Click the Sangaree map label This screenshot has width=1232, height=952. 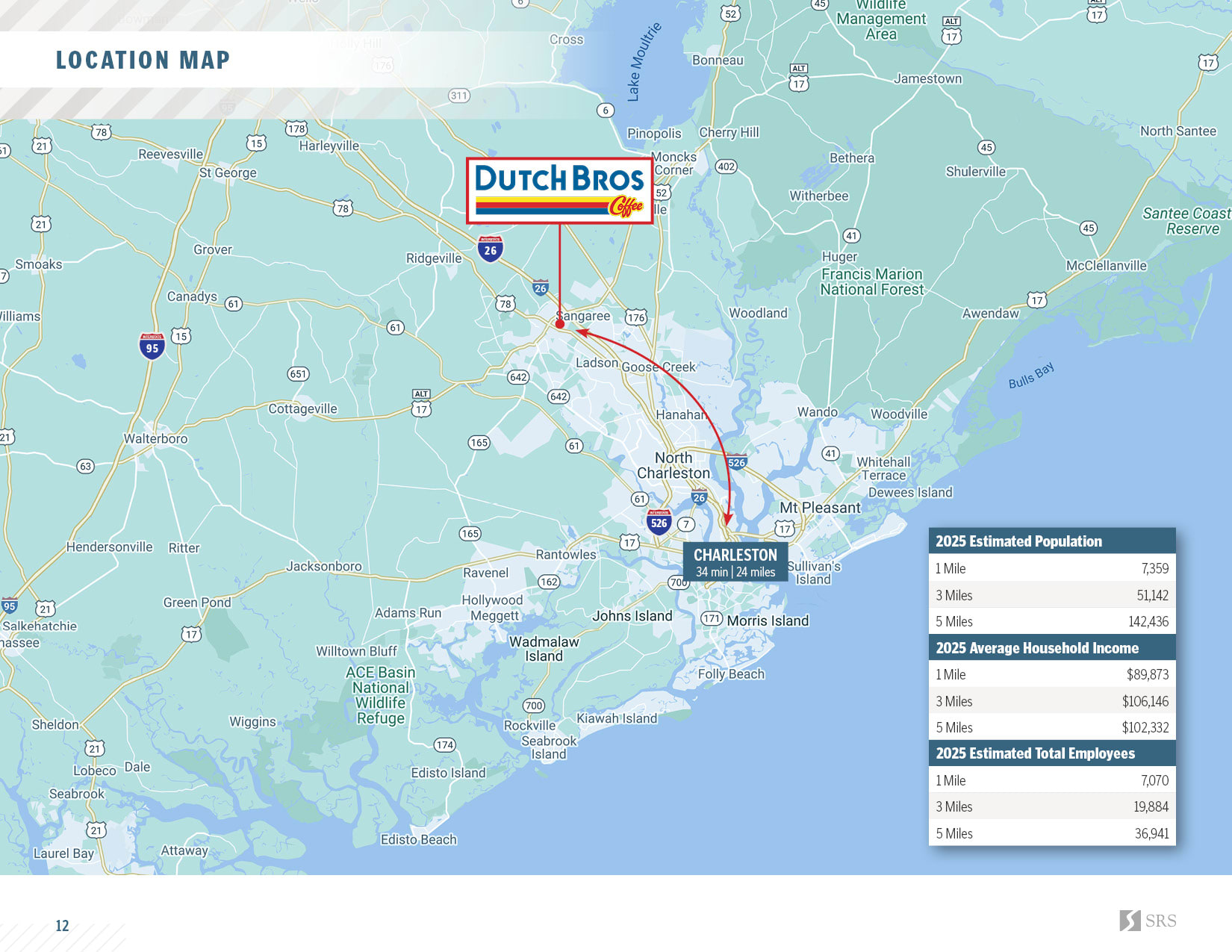(584, 316)
